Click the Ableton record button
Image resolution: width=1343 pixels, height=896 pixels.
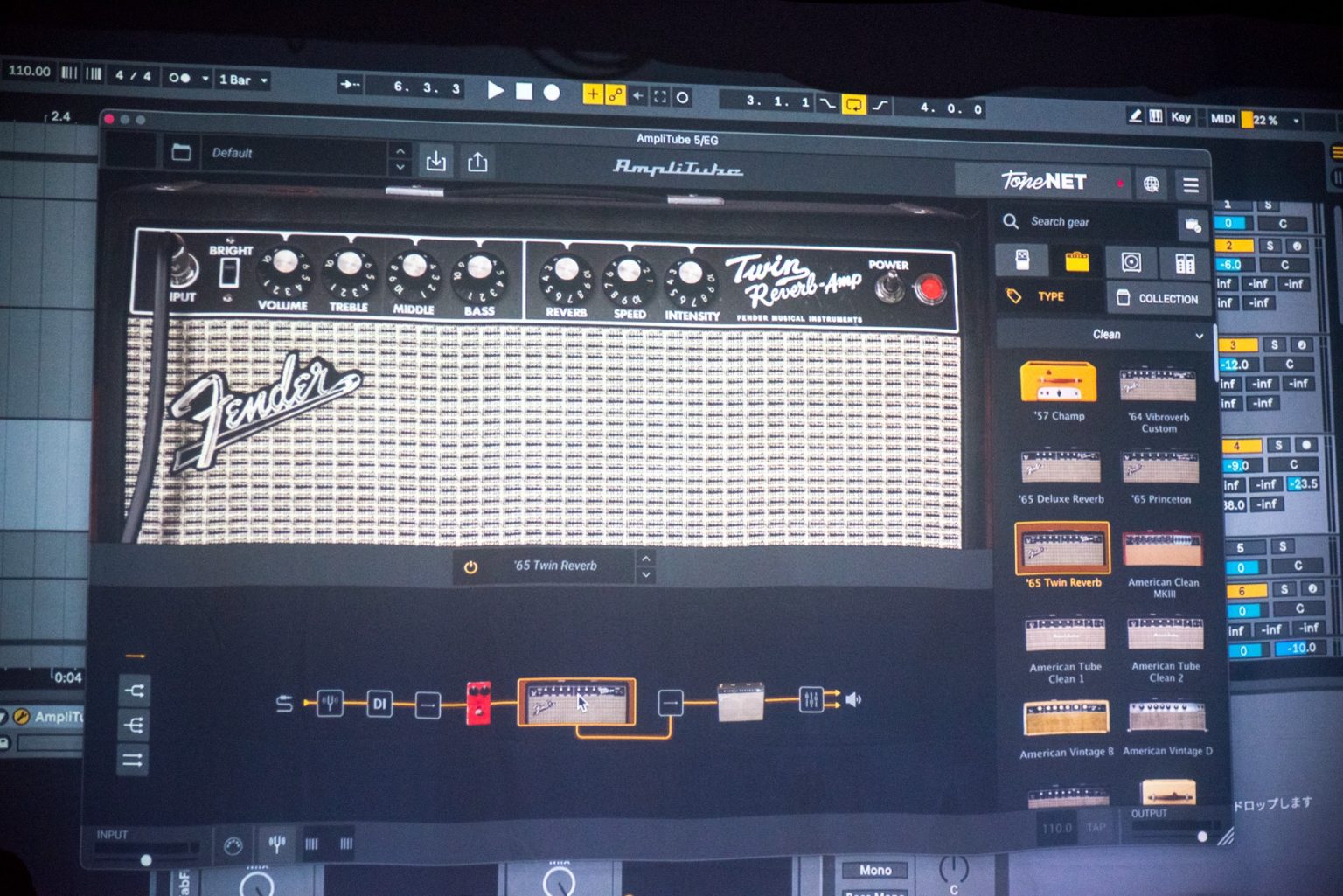(552, 92)
